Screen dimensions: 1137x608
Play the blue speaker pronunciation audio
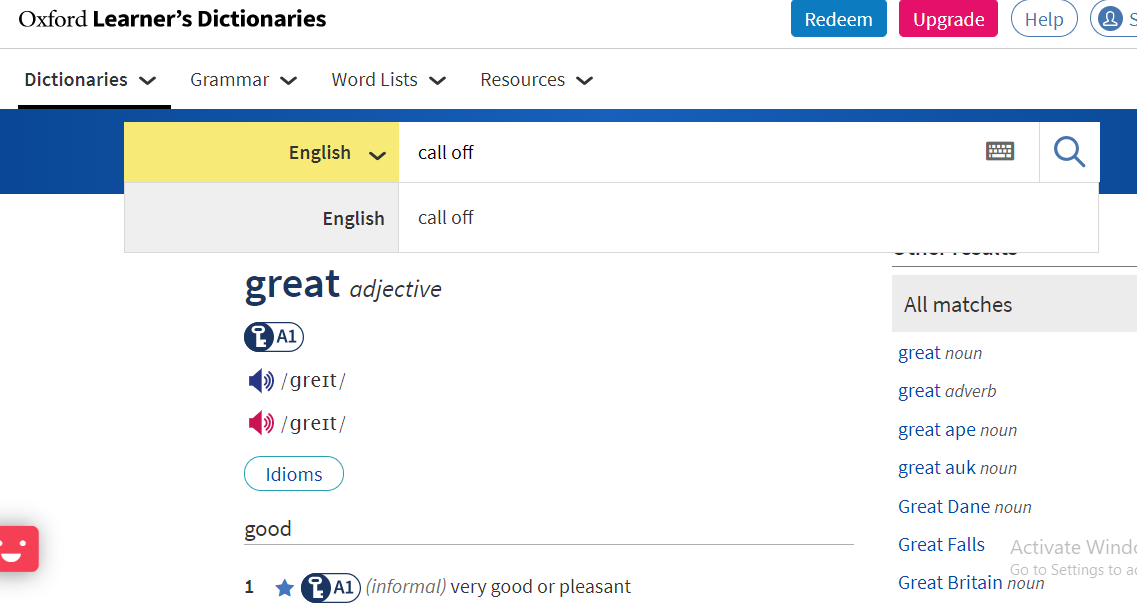pyautogui.click(x=261, y=381)
